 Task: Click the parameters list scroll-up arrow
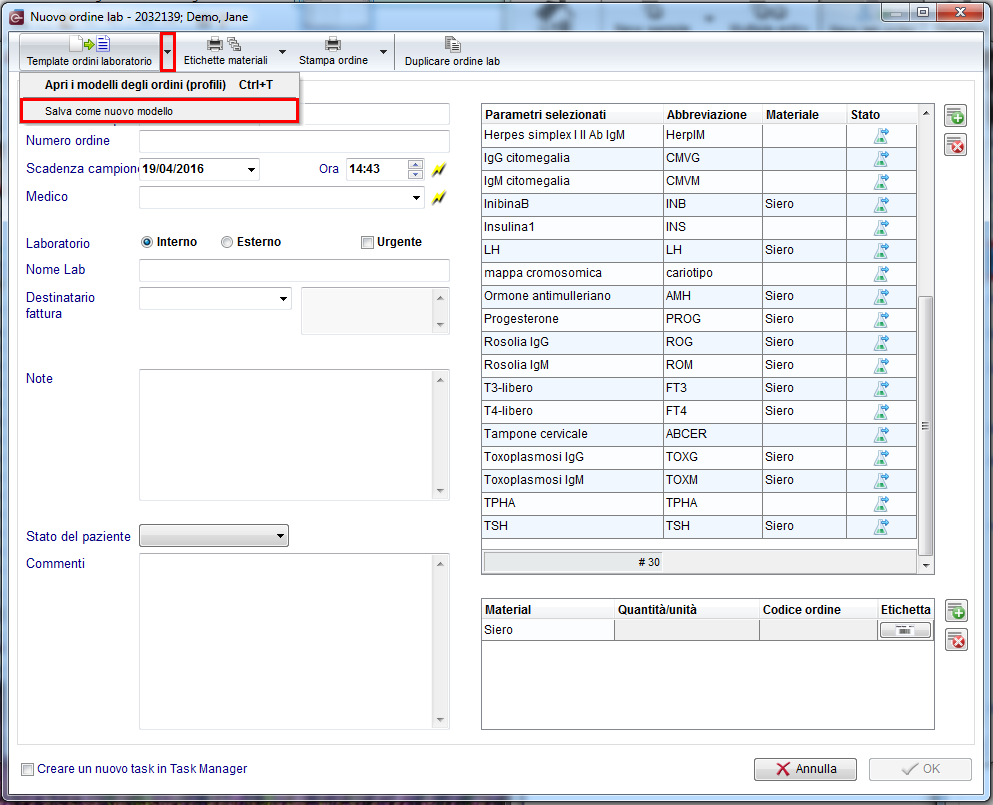click(x=926, y=113)
